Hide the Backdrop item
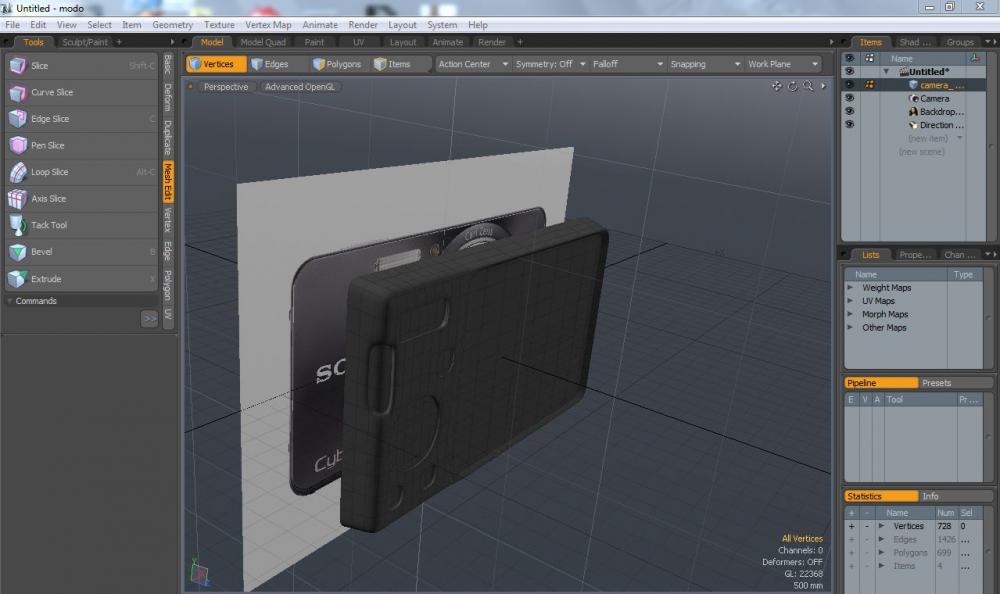Viewport: 1000px width, 594px height. point(849,112)
